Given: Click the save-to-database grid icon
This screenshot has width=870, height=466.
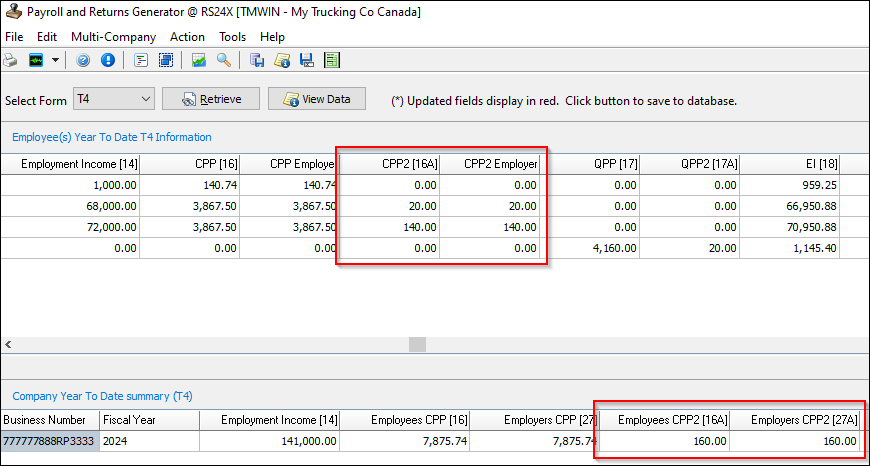Looking at the screenshot, I should click(256, 60).
